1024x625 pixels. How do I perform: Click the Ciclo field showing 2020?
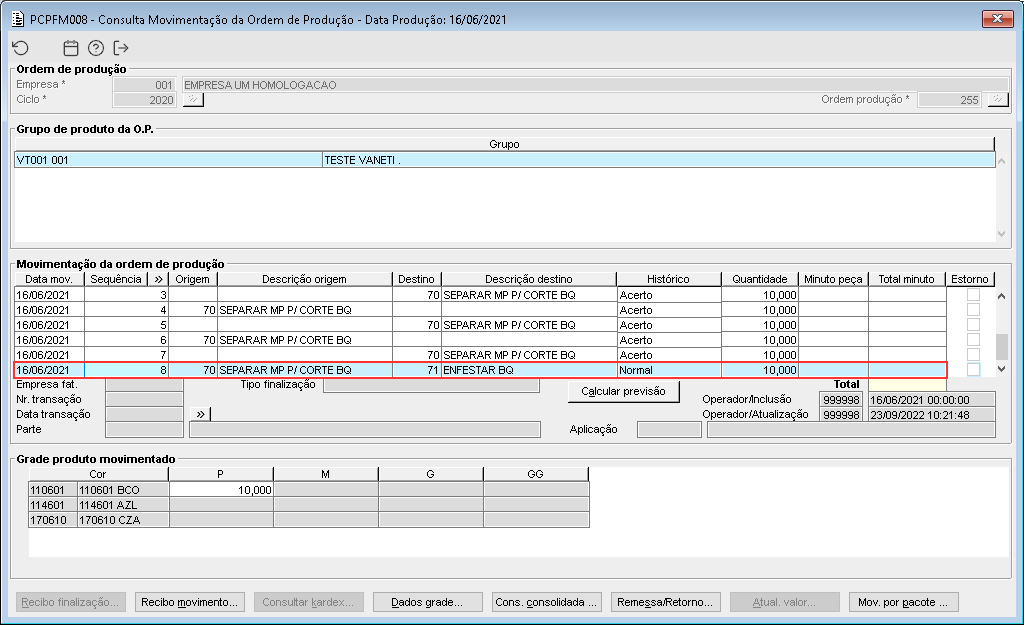[144, 100]
